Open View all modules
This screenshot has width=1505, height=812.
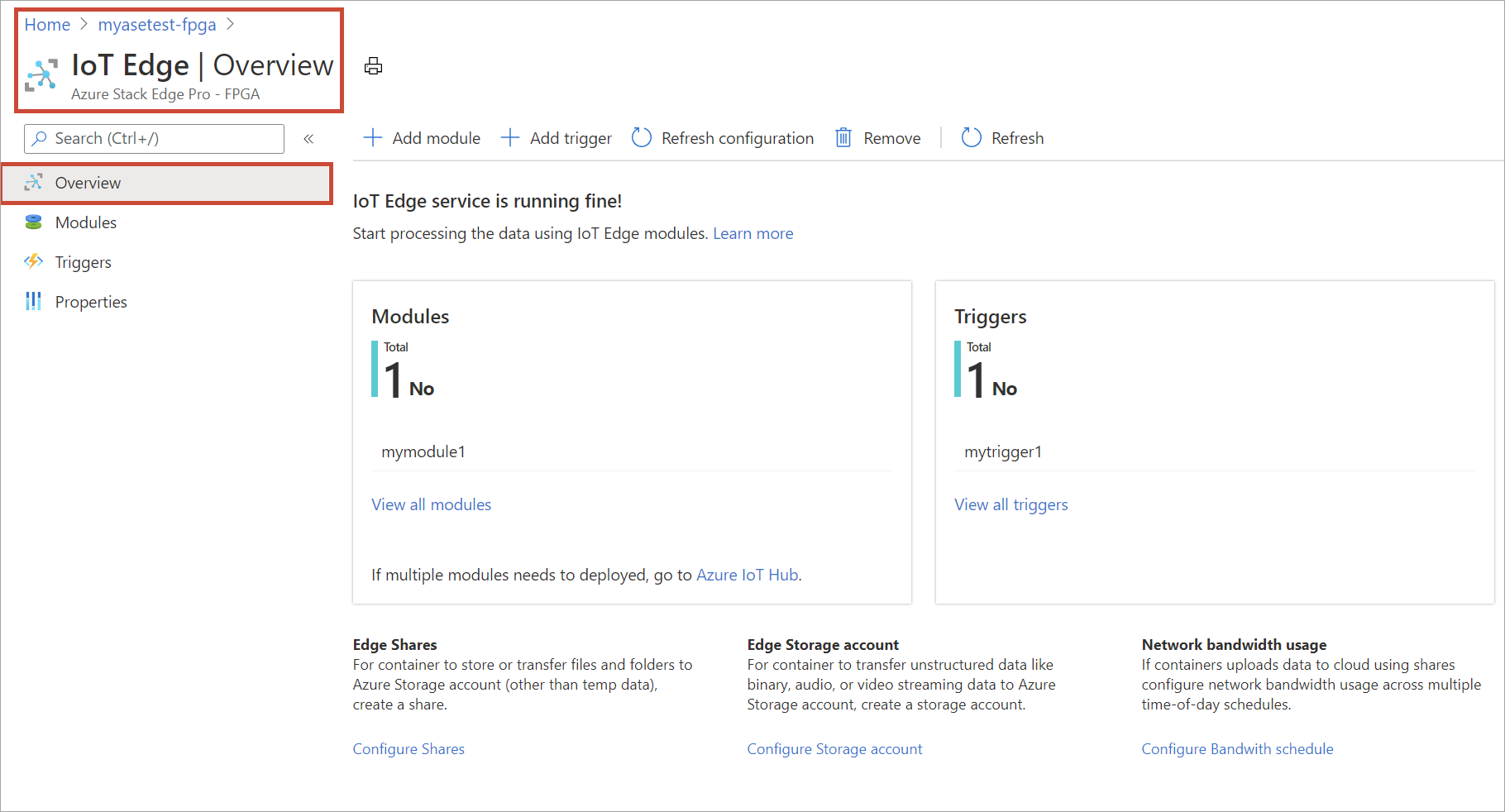click(431, 504)
